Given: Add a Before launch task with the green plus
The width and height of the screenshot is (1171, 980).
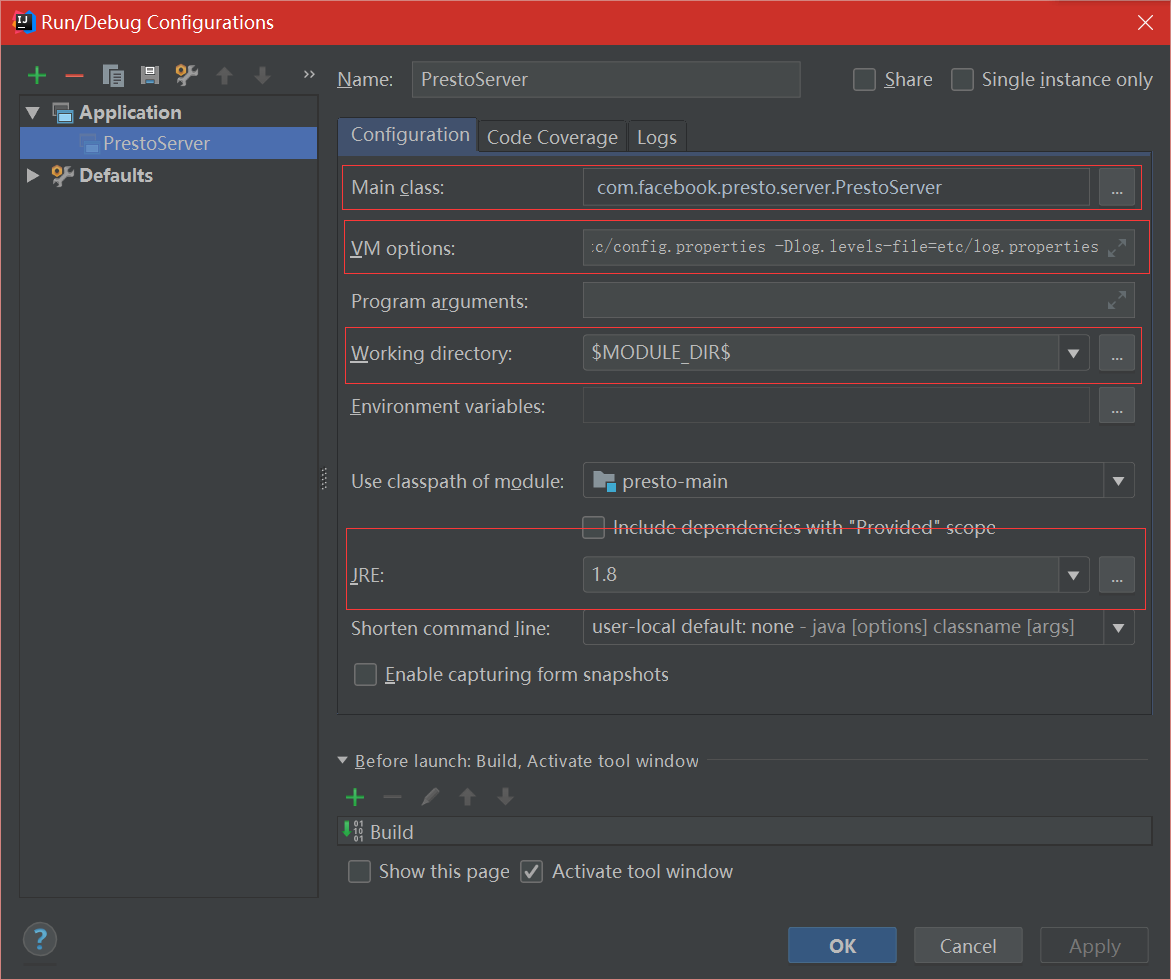Looking at the screenshot, I should [x=355, y=797].
